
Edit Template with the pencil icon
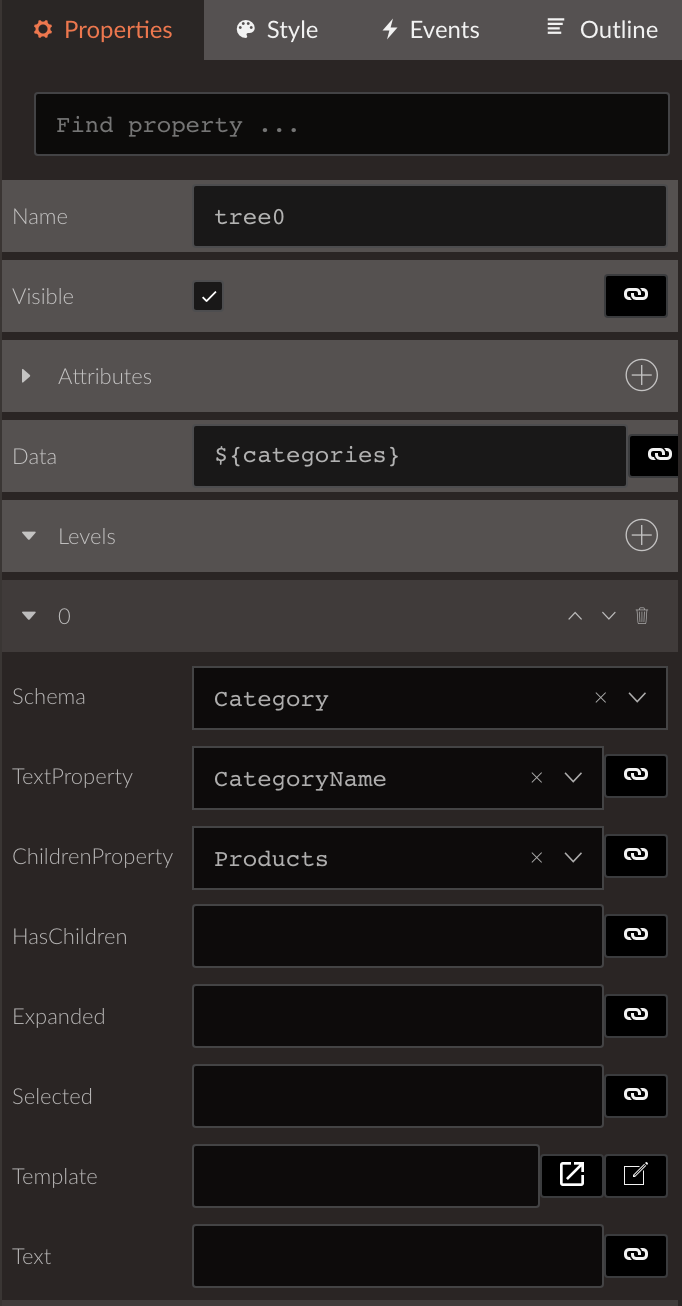click(x=636, y=1174)
